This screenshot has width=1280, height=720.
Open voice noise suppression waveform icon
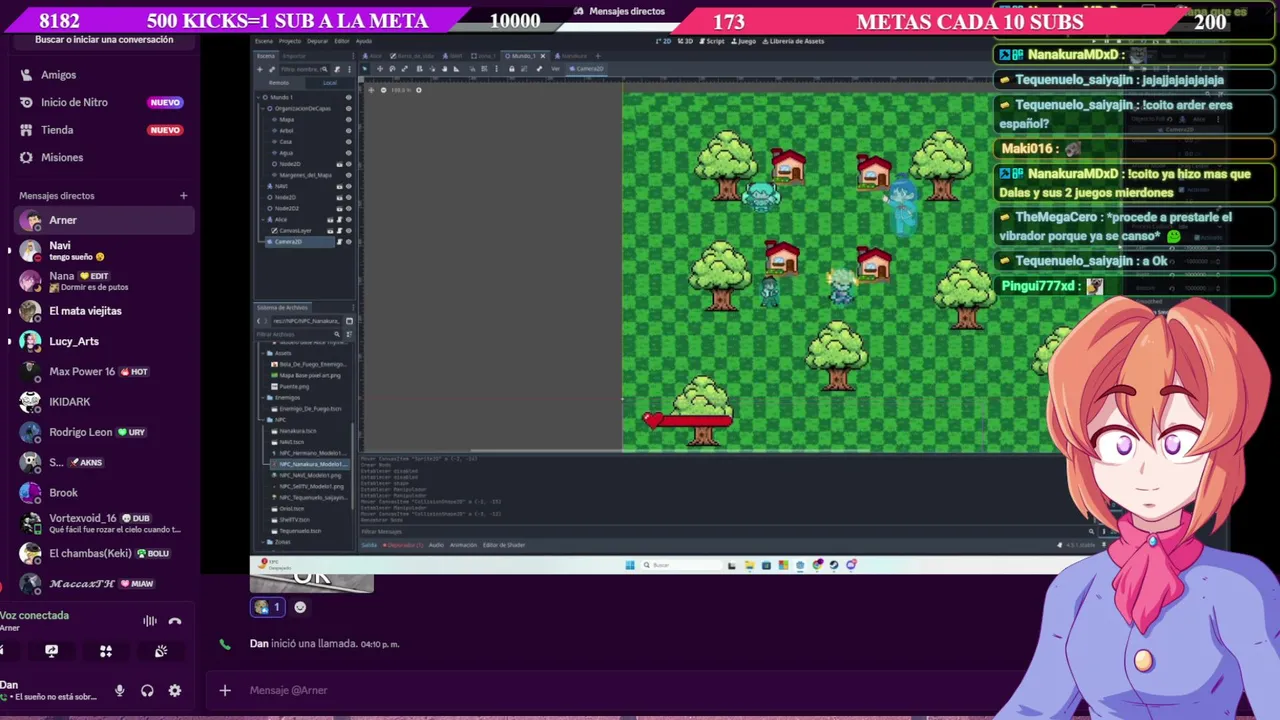tap(150, 621)
